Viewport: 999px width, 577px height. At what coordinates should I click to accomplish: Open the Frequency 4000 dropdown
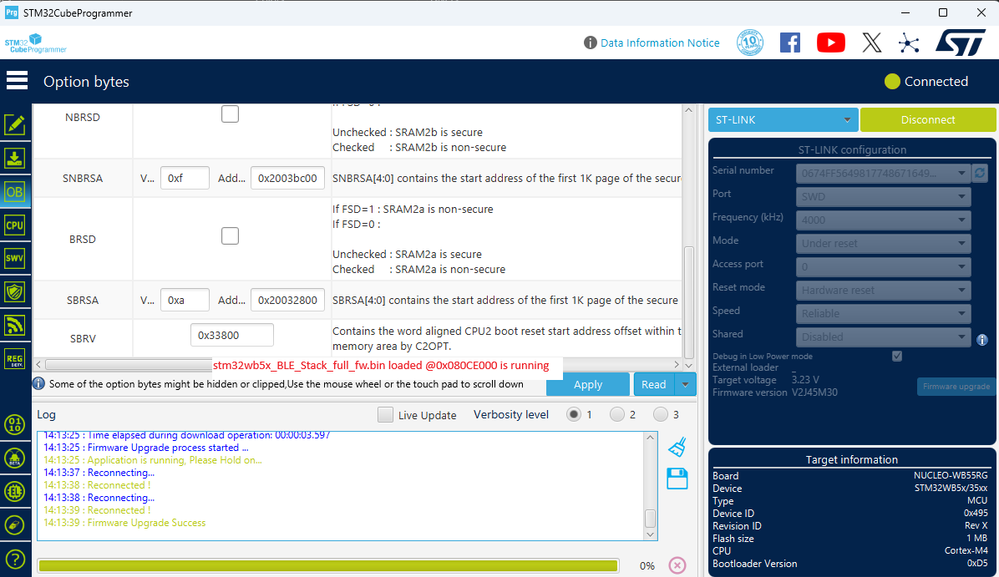883,220
